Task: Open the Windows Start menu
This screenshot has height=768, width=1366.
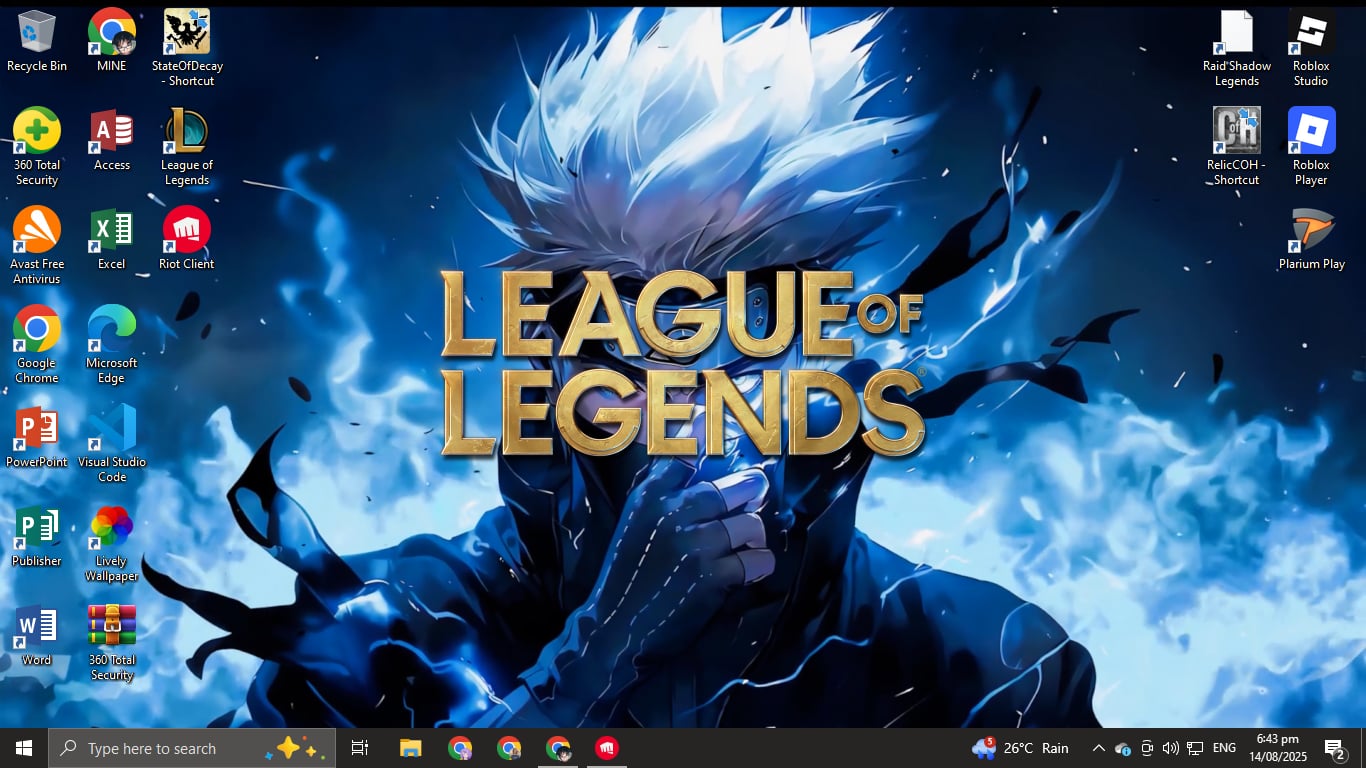Action: pos(24,748)
